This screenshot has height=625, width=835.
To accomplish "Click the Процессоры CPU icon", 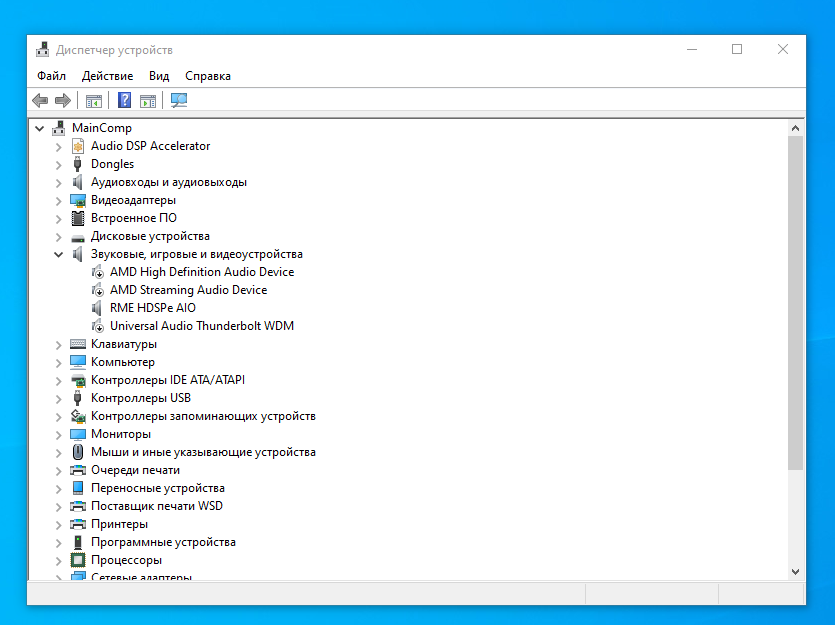I will point(78,560).
